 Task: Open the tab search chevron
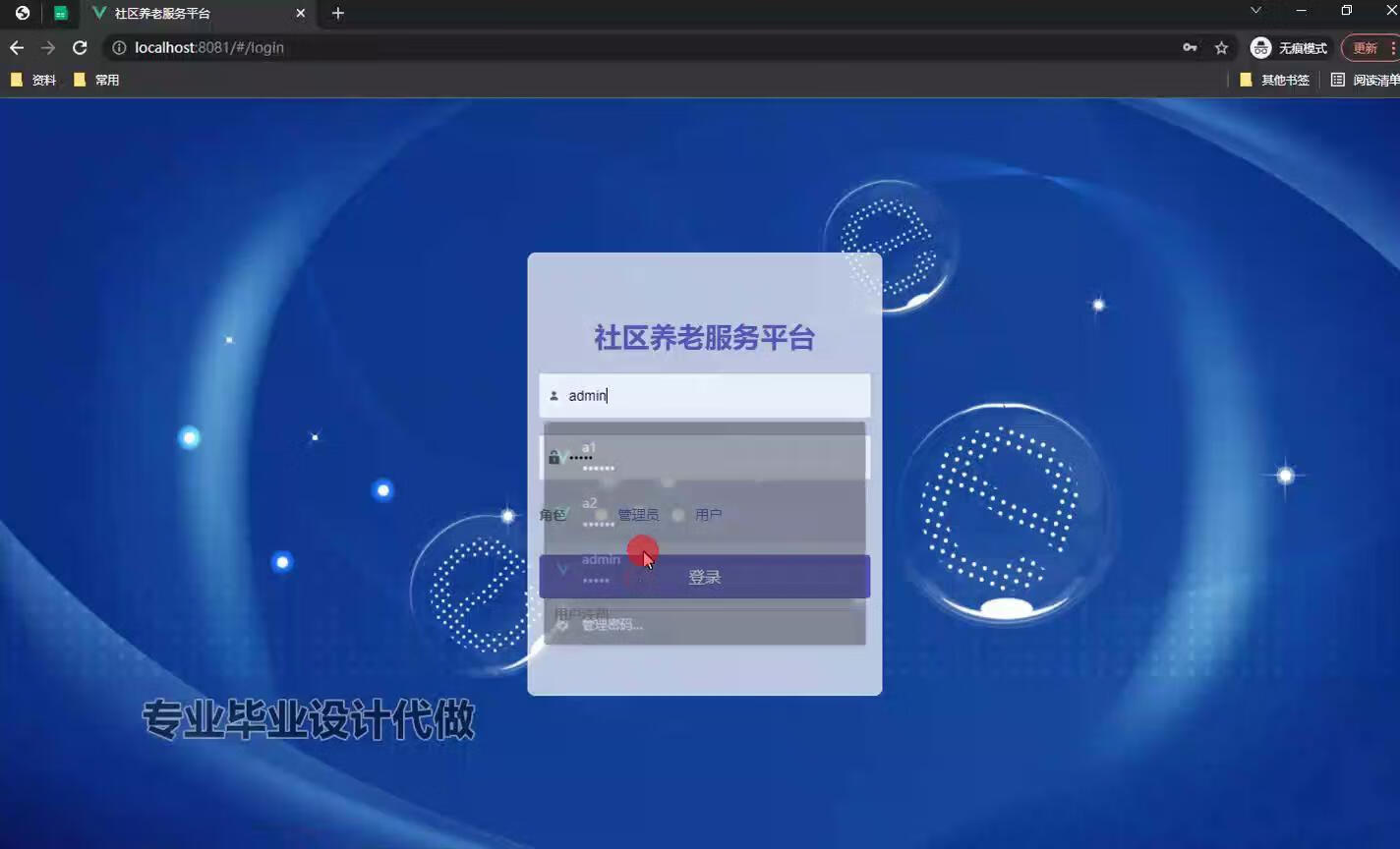coord(1255,10)
